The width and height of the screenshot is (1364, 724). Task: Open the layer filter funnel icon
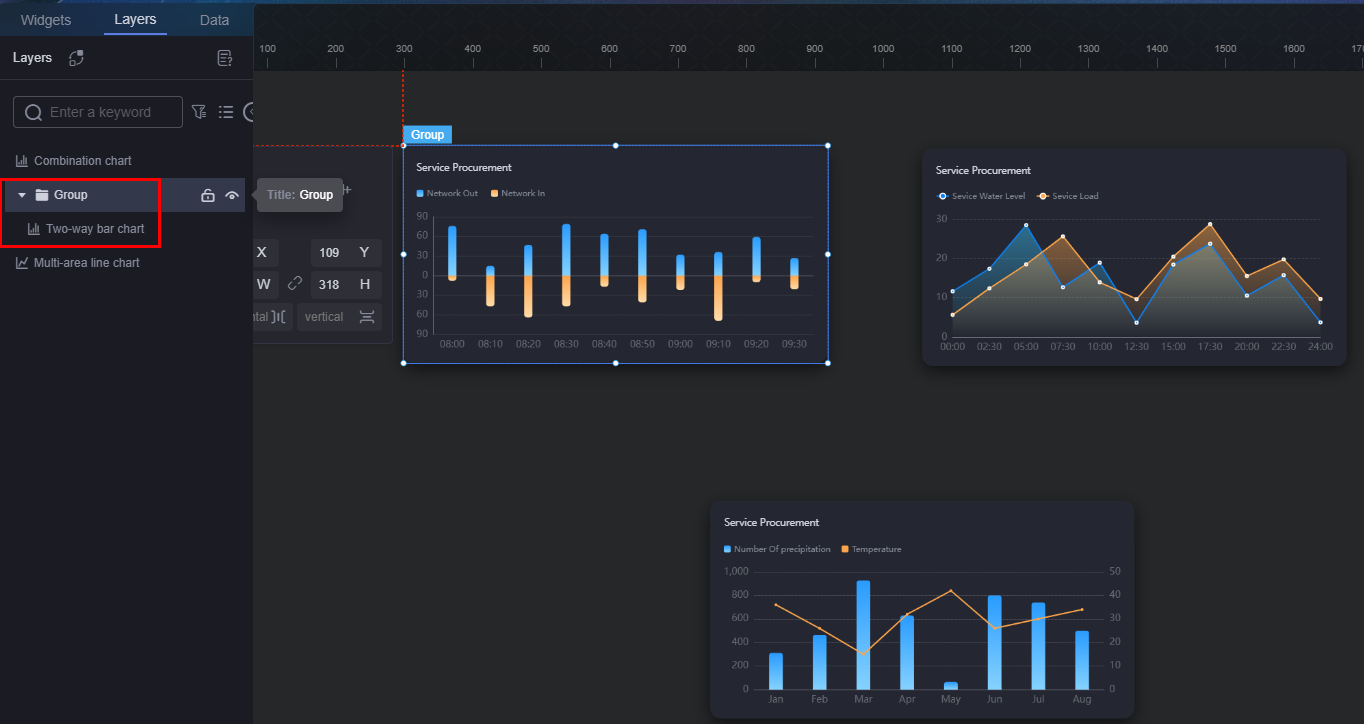tap(199, 112)
